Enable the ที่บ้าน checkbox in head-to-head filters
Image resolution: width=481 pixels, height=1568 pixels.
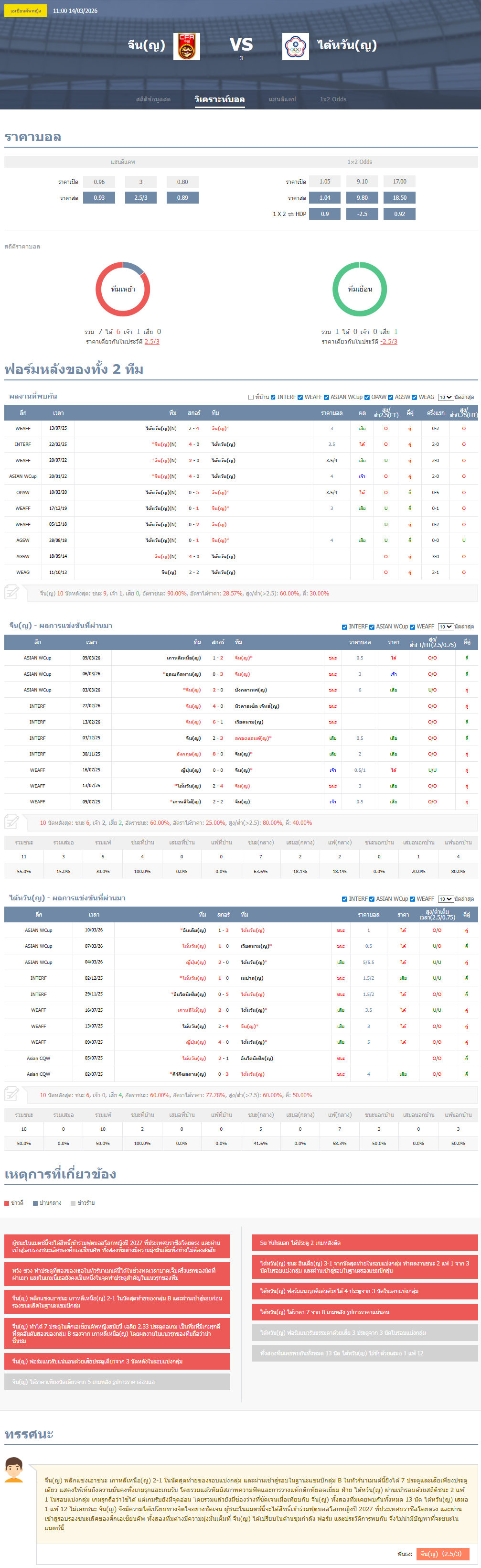pos(251,398)
